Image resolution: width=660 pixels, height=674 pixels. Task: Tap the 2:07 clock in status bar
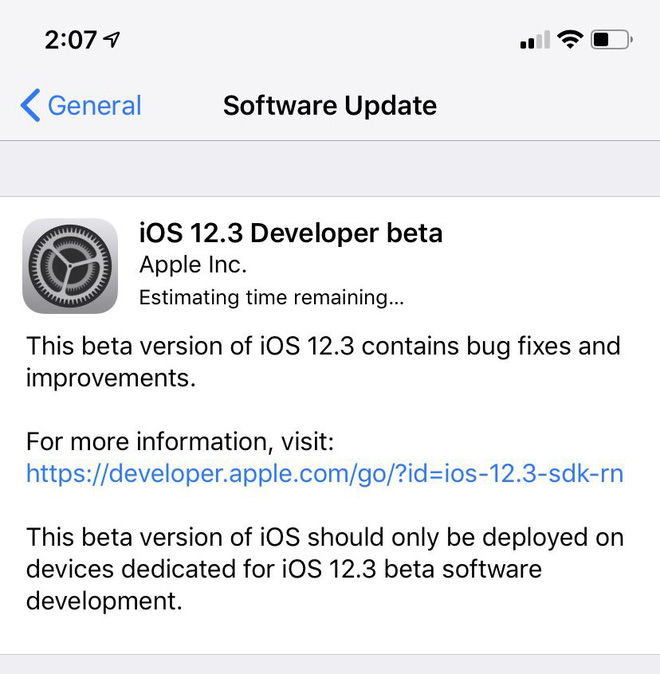pyautogui.click(x=71, y=40)
